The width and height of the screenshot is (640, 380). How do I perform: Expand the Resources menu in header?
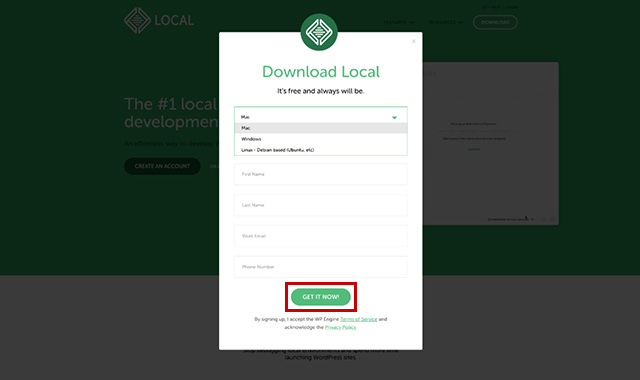click(446, 22)
